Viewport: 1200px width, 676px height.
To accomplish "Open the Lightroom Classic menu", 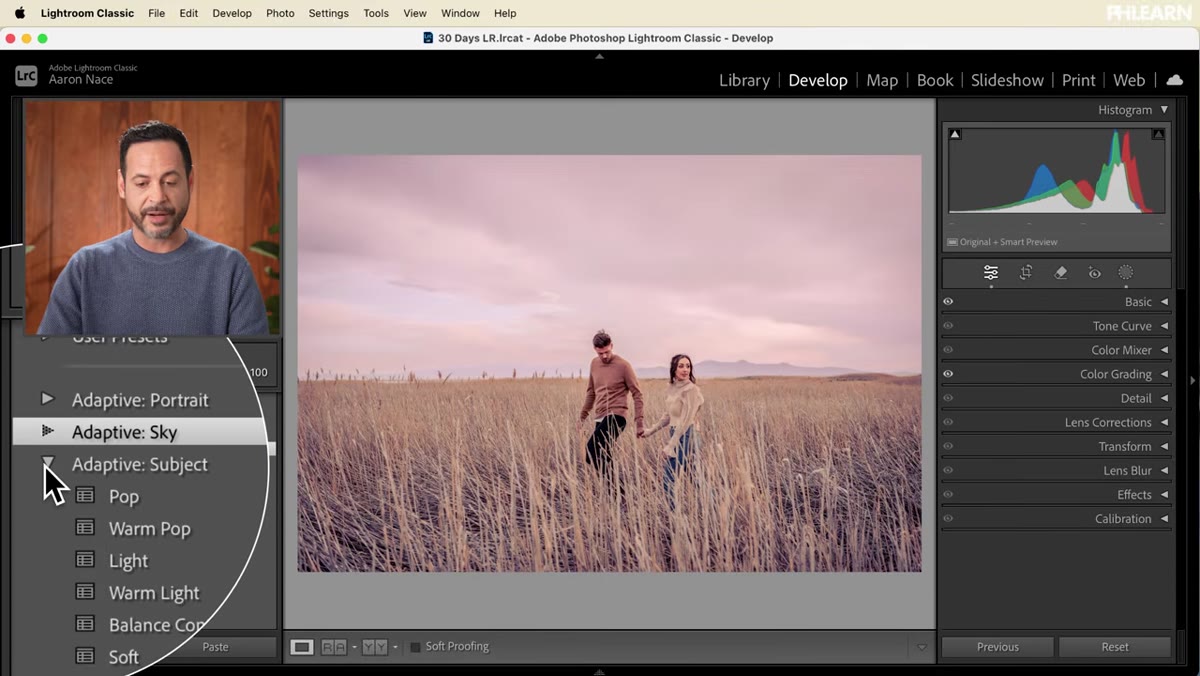I will [87, 13].
